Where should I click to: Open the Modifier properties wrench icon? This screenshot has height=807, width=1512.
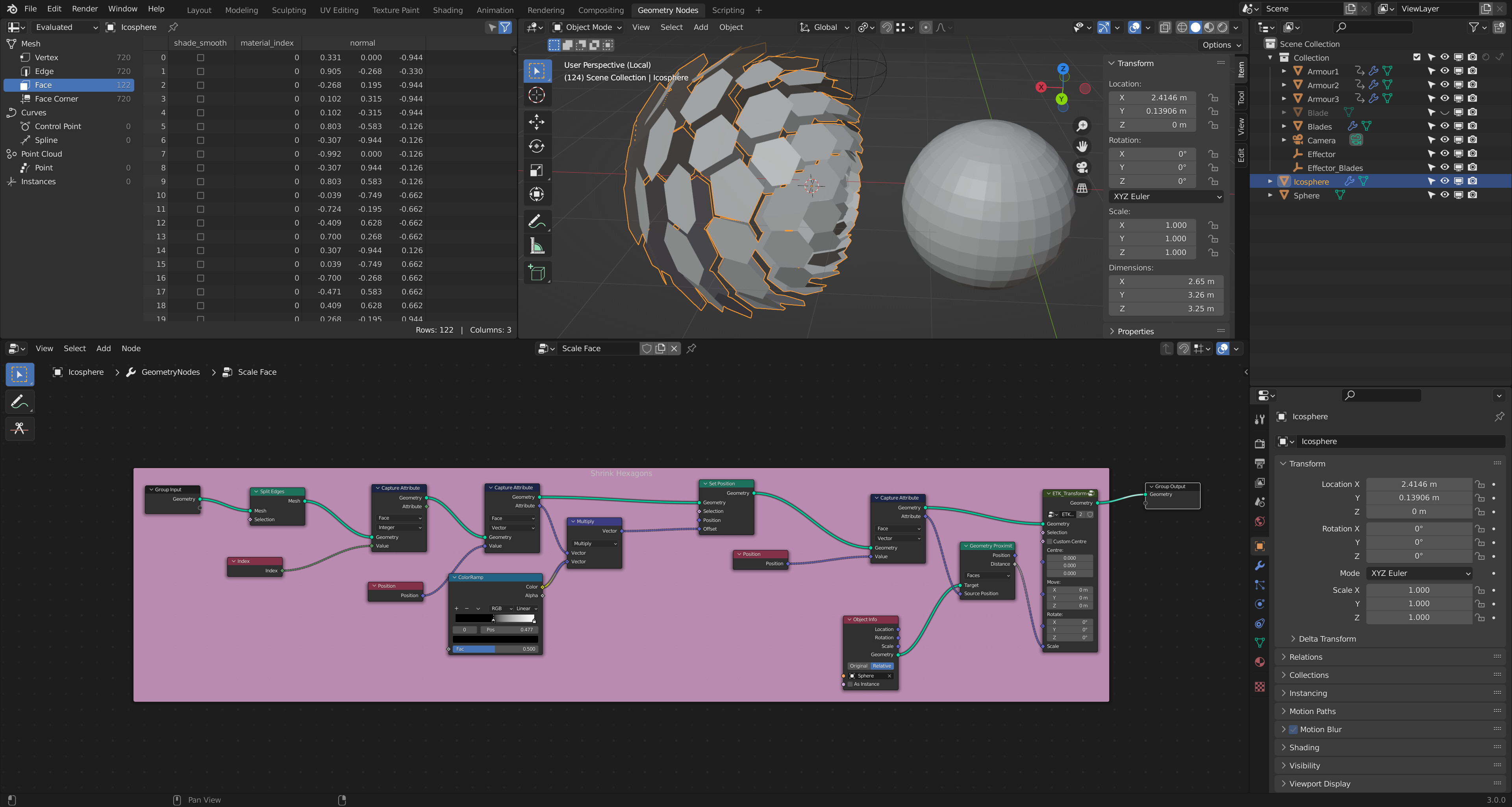(x=1260, y=566)
